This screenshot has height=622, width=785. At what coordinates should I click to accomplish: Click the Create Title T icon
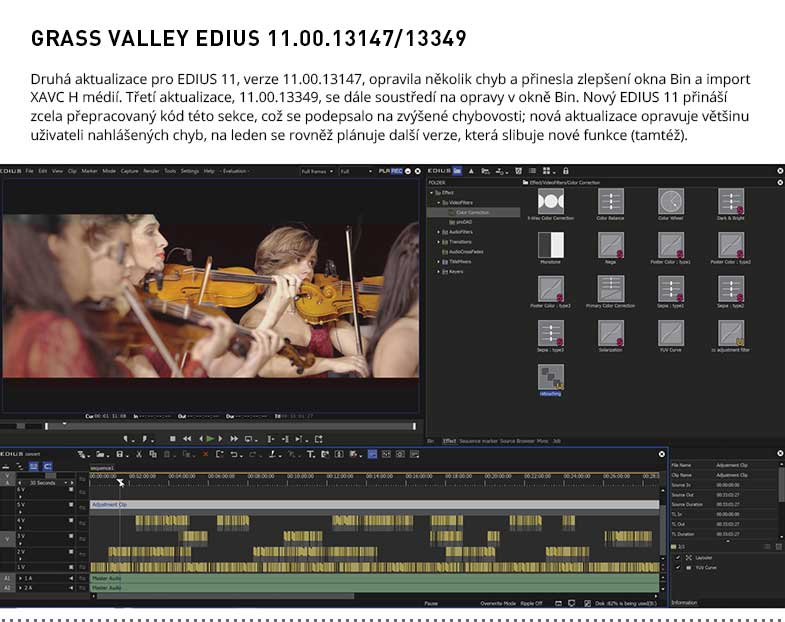click(x=310, y=454)
